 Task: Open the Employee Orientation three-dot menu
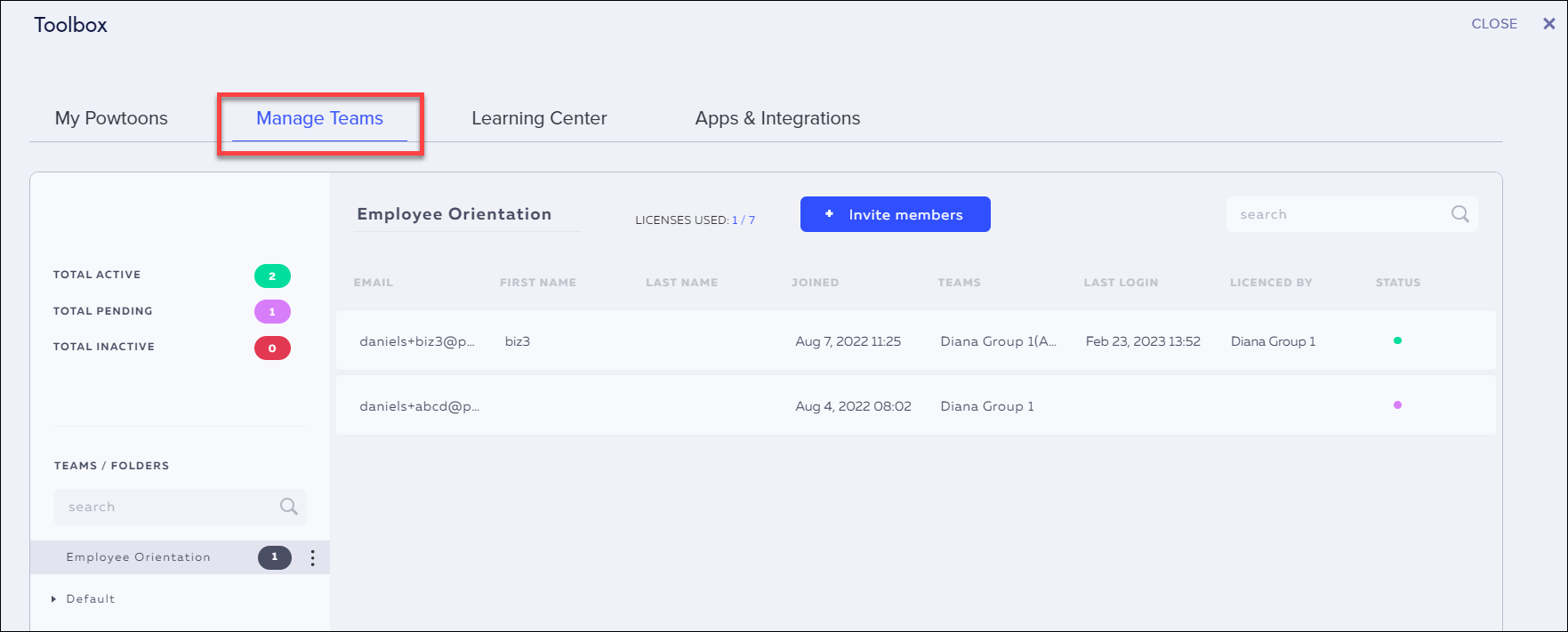[312, 557]
